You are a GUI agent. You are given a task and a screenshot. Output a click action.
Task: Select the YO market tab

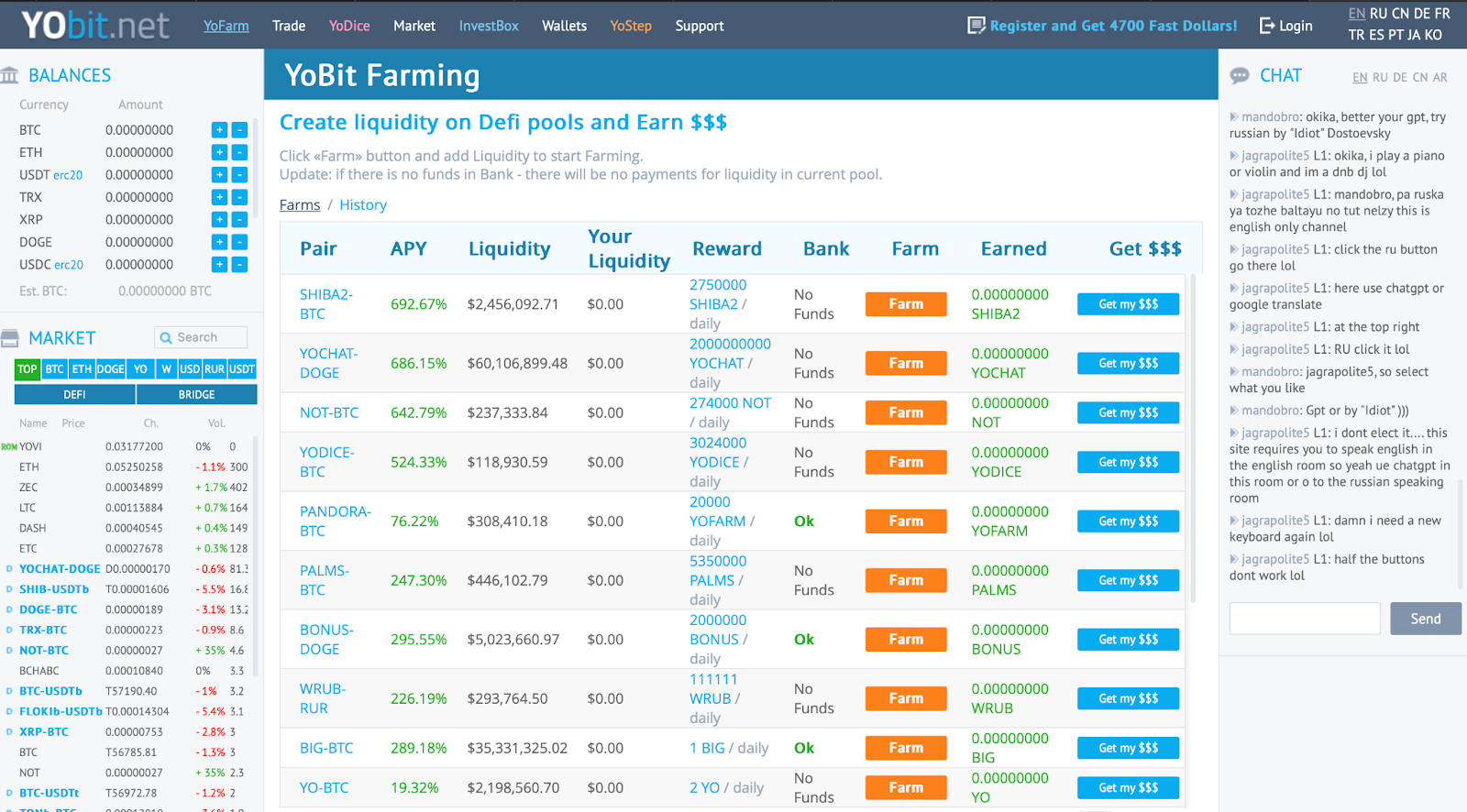coord(140,369)
